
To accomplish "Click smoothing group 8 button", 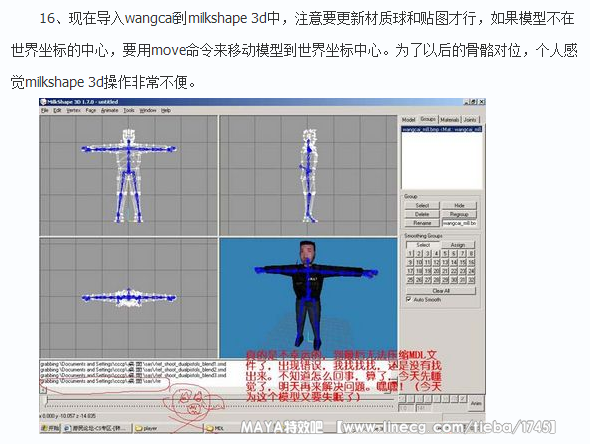I will point(471,254).
